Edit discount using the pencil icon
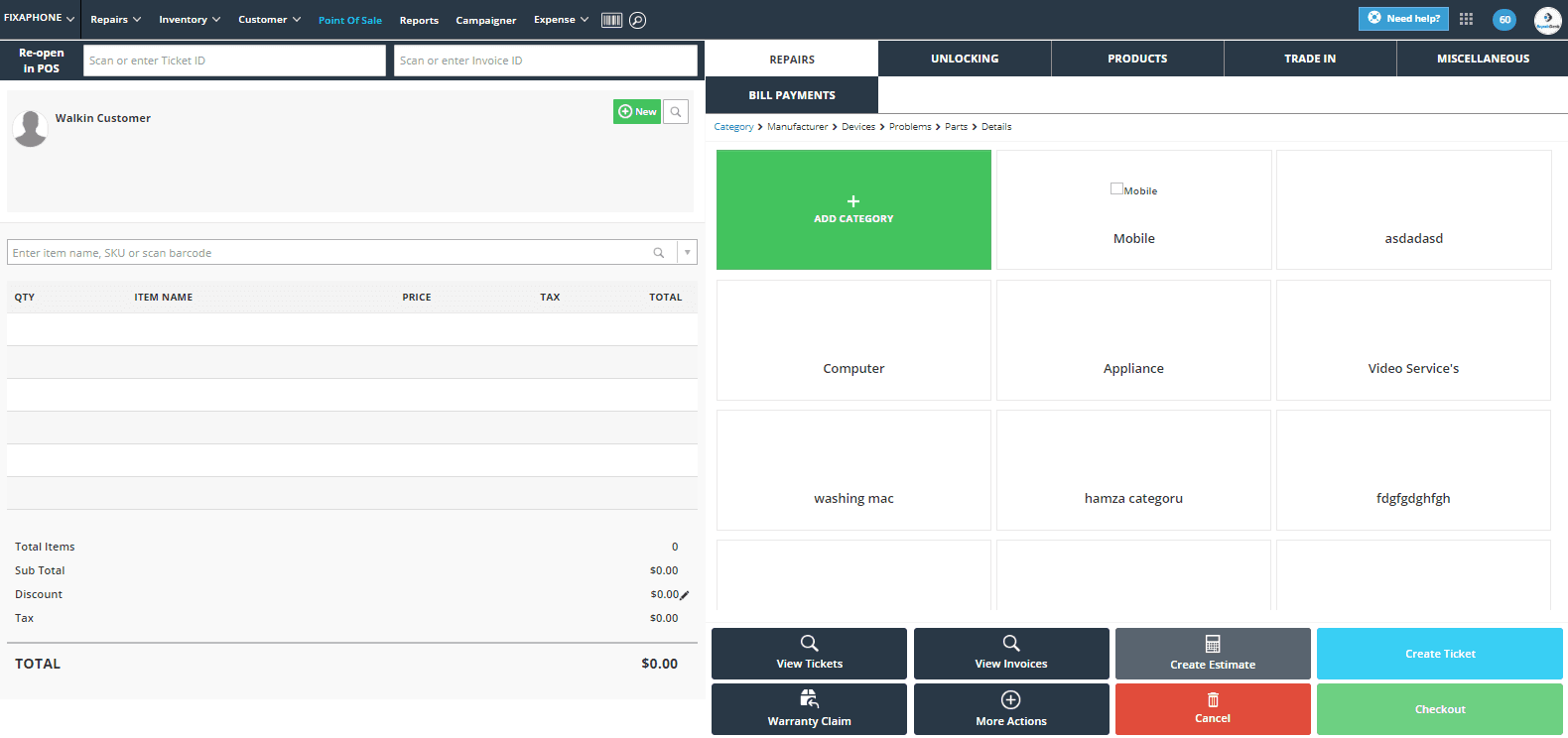 click(685, 595)
